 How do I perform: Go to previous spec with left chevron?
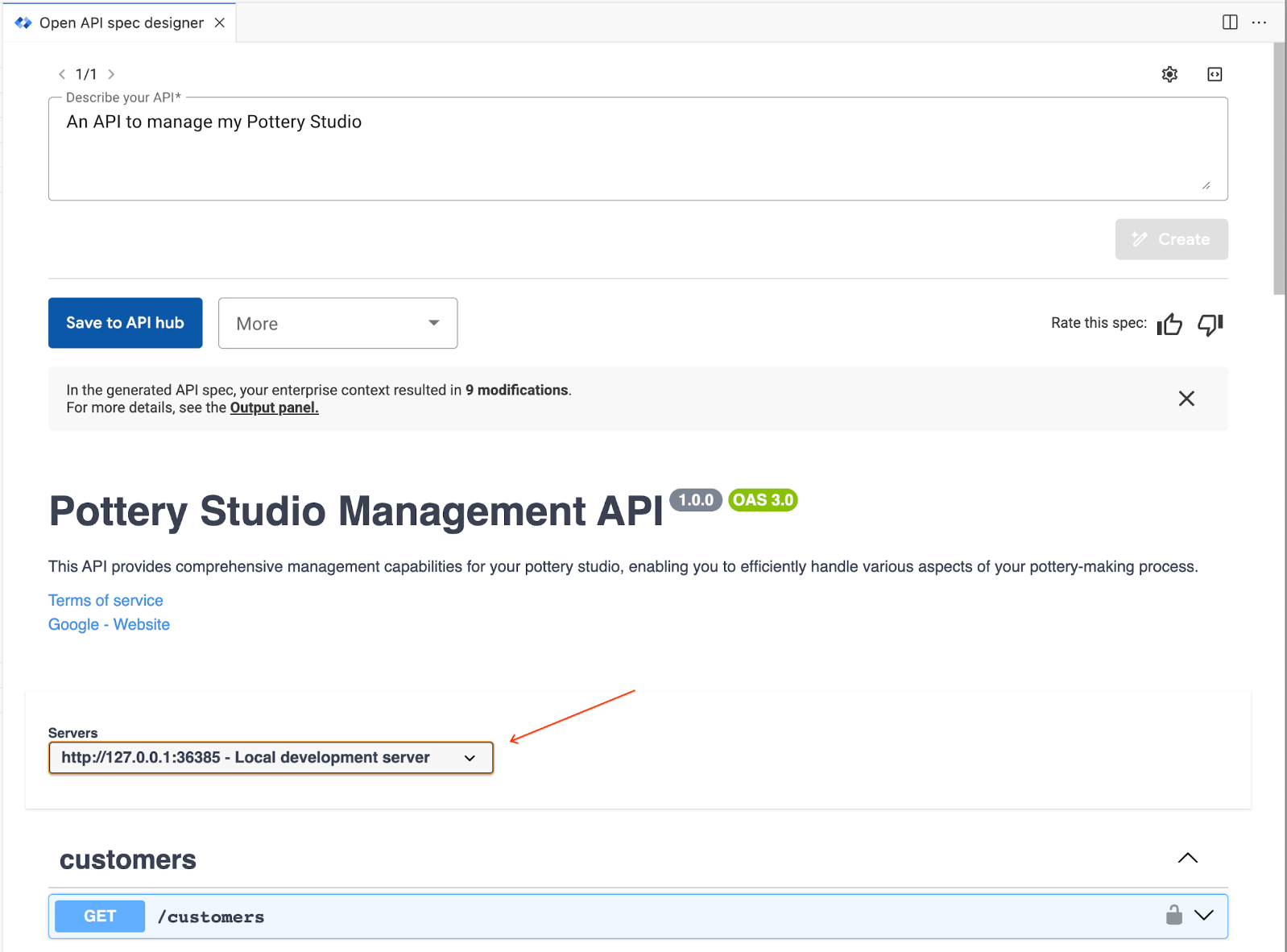[62, 74]
